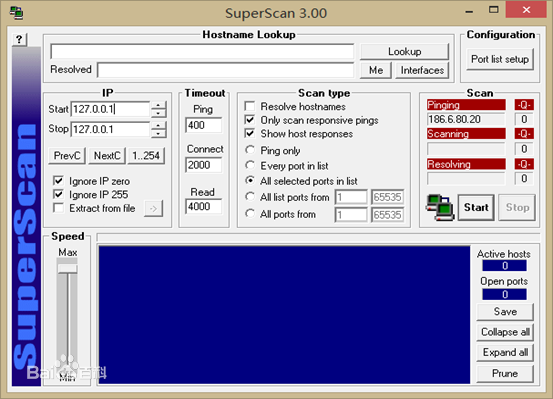Decrease Start IP with down spinner arrow
The height and width of the screenshot is (399, 553).
(158, 113)
